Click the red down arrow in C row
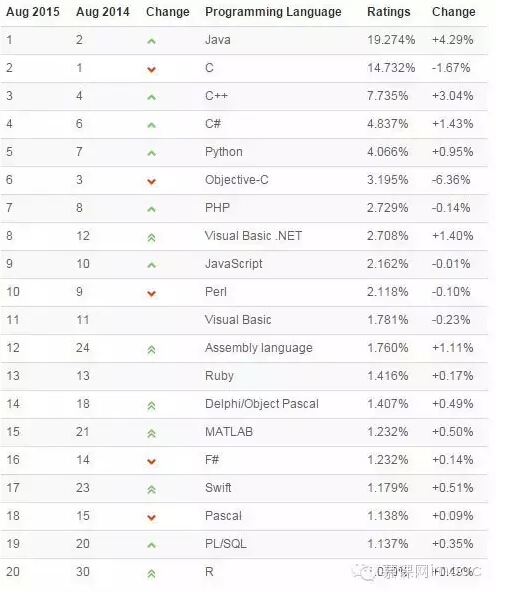Screen dimensions: 508x593 click(151, 69)
